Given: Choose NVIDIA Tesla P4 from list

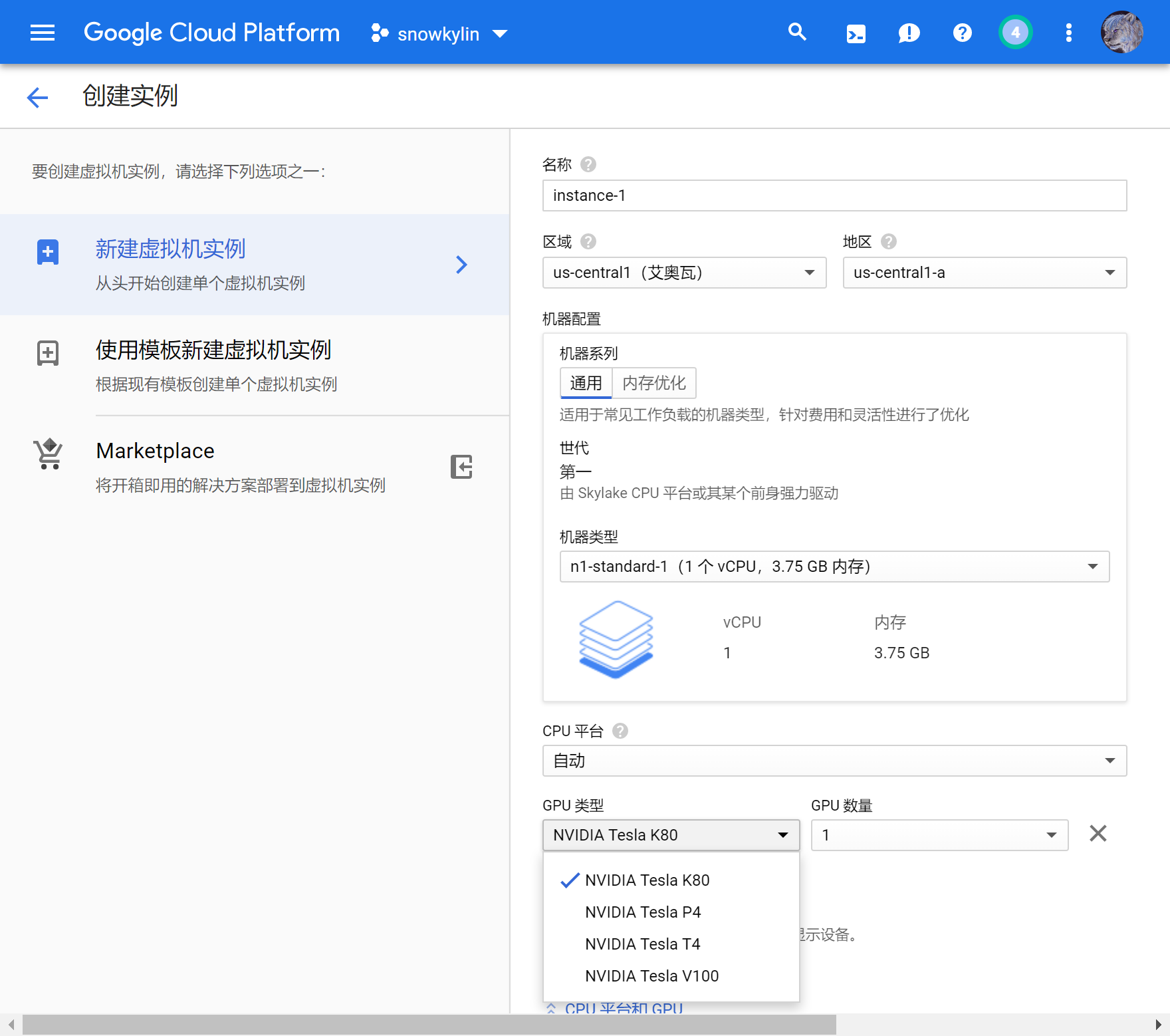Looking at the screenshot, I should (x=671, y=912).
